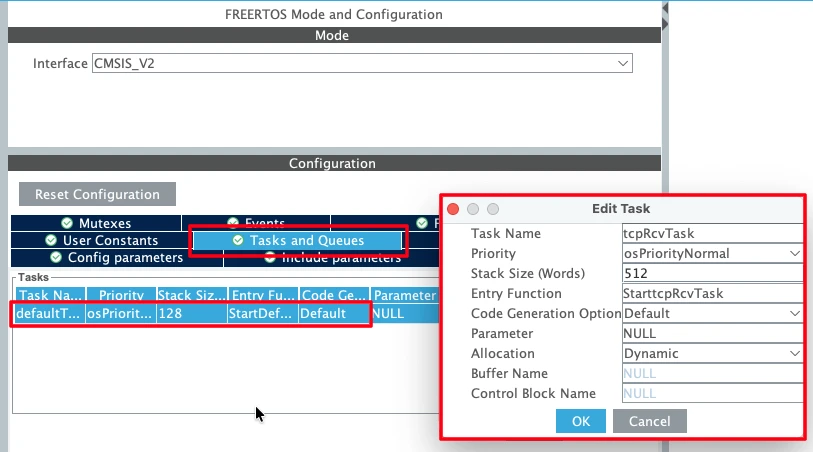Switch to the Include parameters tab

pyautogui.click(x=332, y=259)
